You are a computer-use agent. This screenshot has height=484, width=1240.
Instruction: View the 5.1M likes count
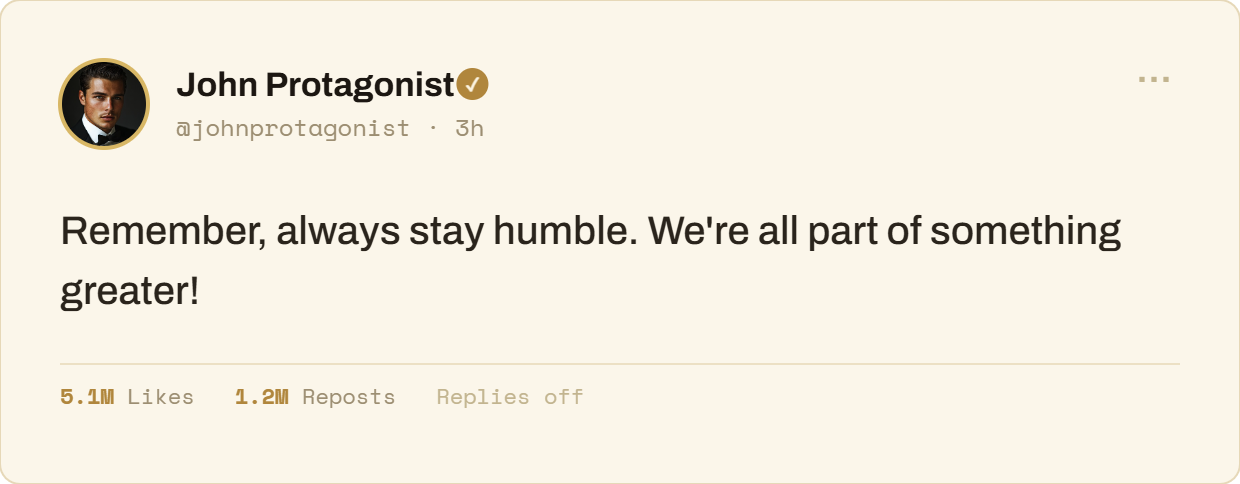[x=87, y=397]
